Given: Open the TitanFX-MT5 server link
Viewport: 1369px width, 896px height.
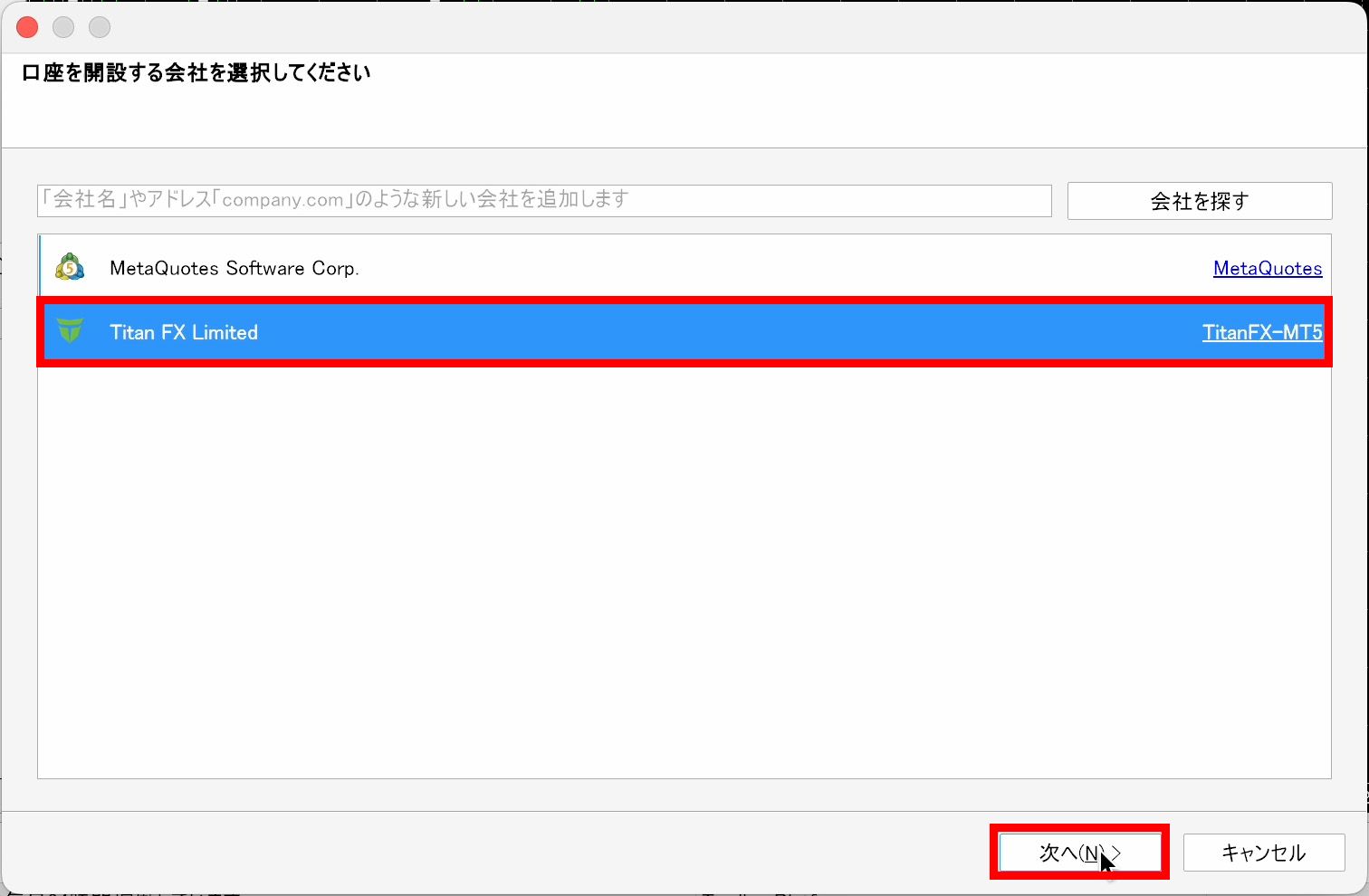Looking at the screenshot, I should click(1262, 332).
